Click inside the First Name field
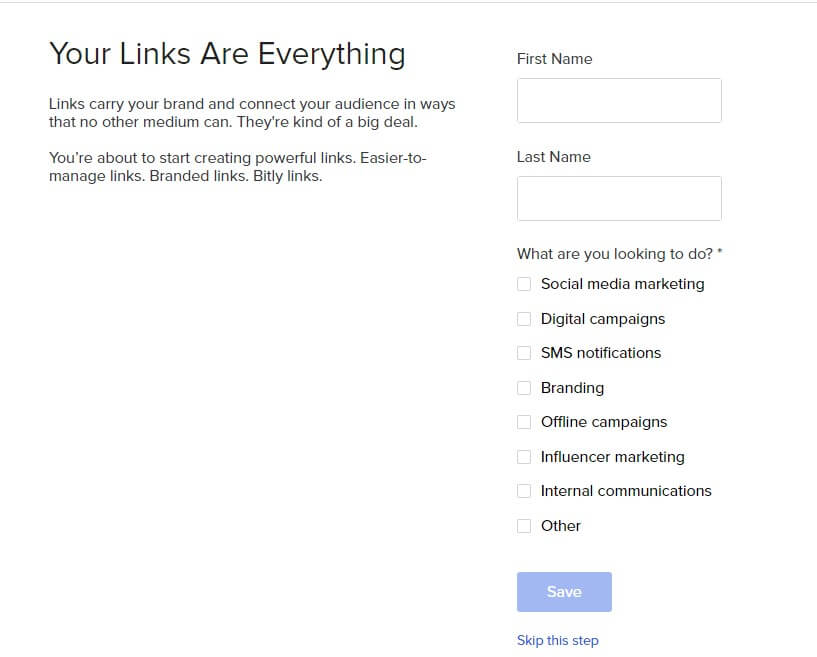The height and width of the screenshot is (657, 817). point(618,100)
